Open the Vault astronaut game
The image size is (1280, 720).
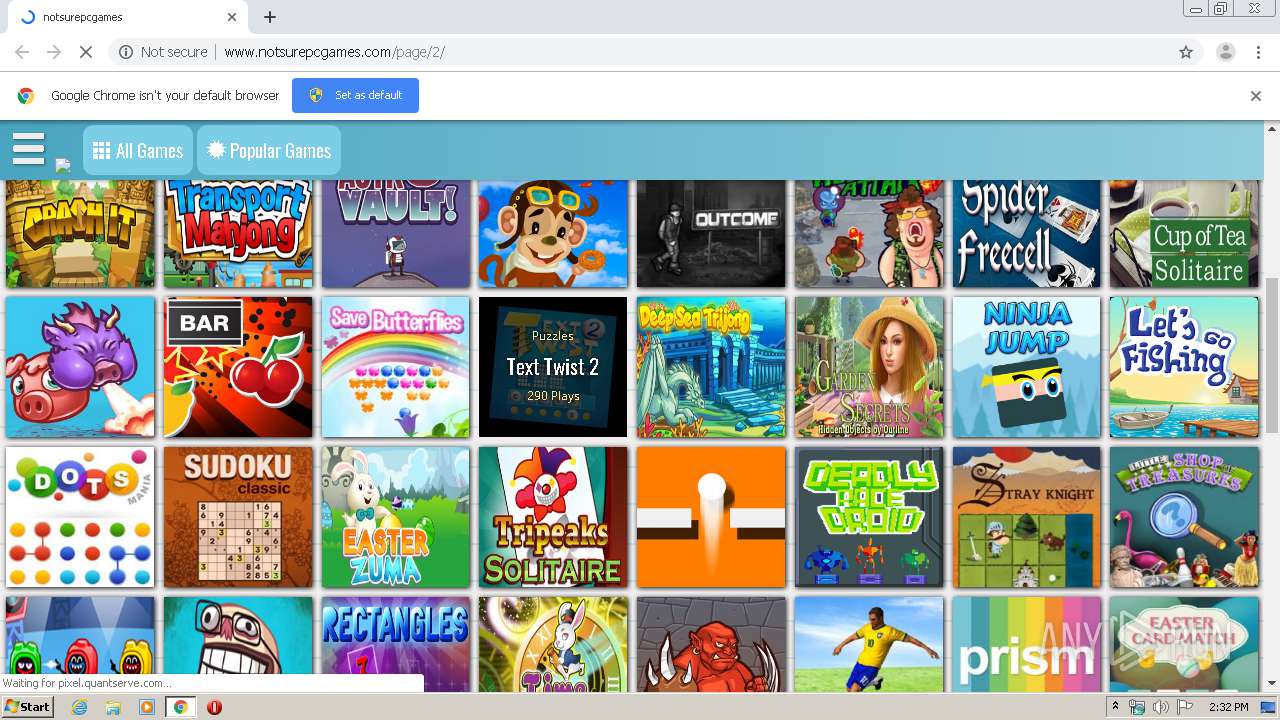pos(396,233)
